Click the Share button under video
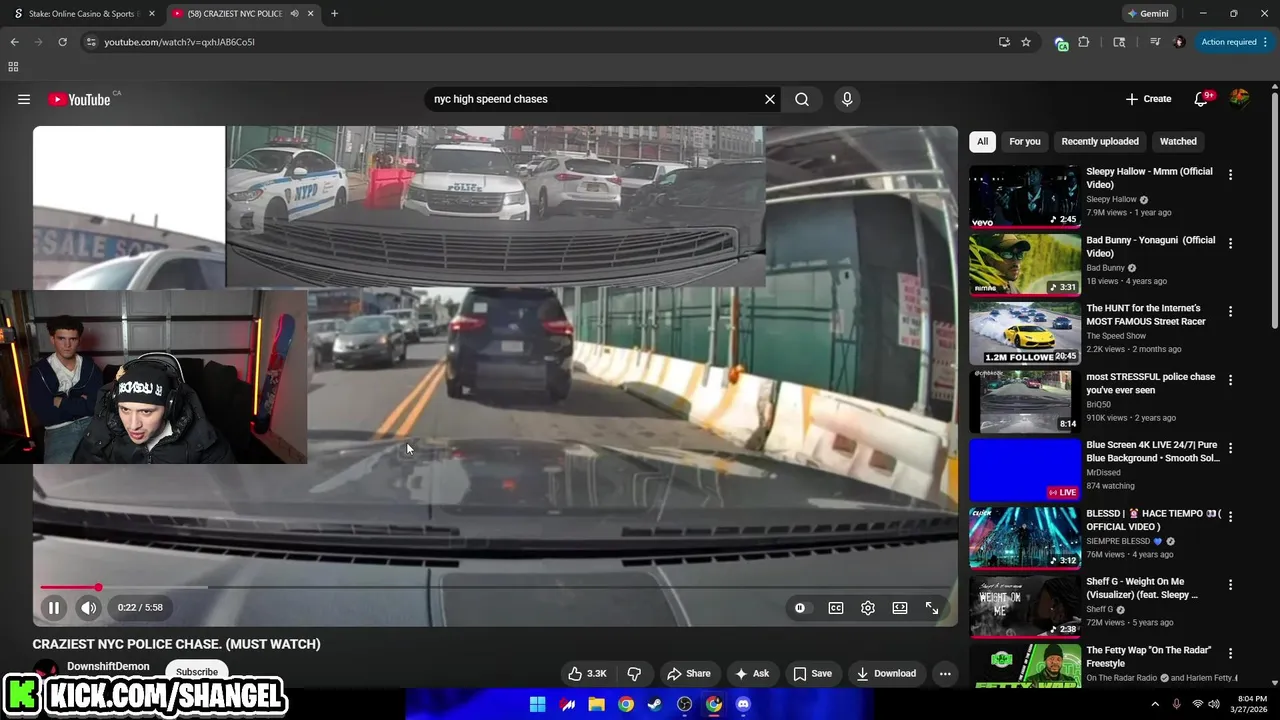The image size is (1280, 720). point(689,674)
